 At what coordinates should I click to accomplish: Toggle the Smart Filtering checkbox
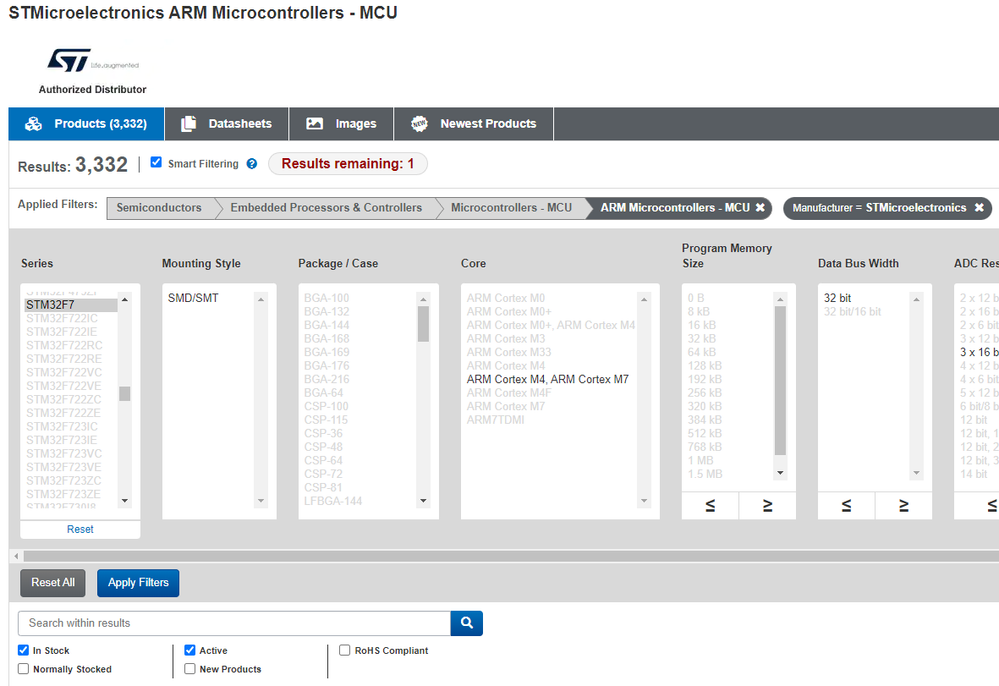pos(156,162)
